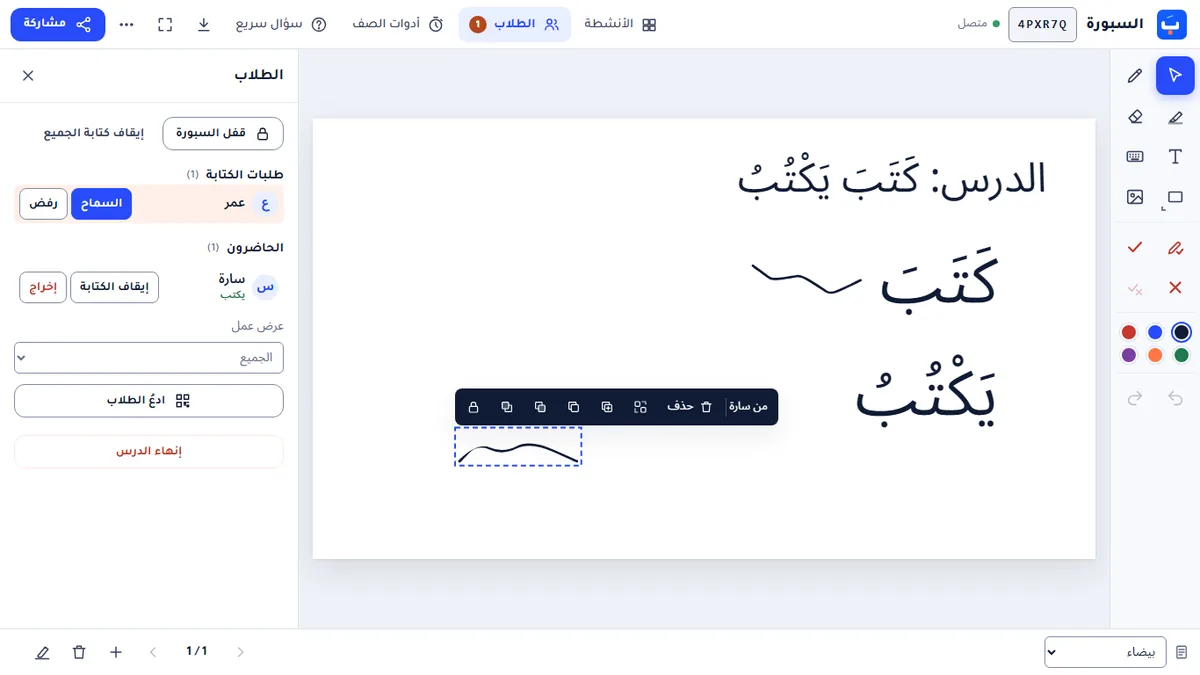Click the group-selection icon beside حذف
The image size is (1200, 675).
point(640,407)
